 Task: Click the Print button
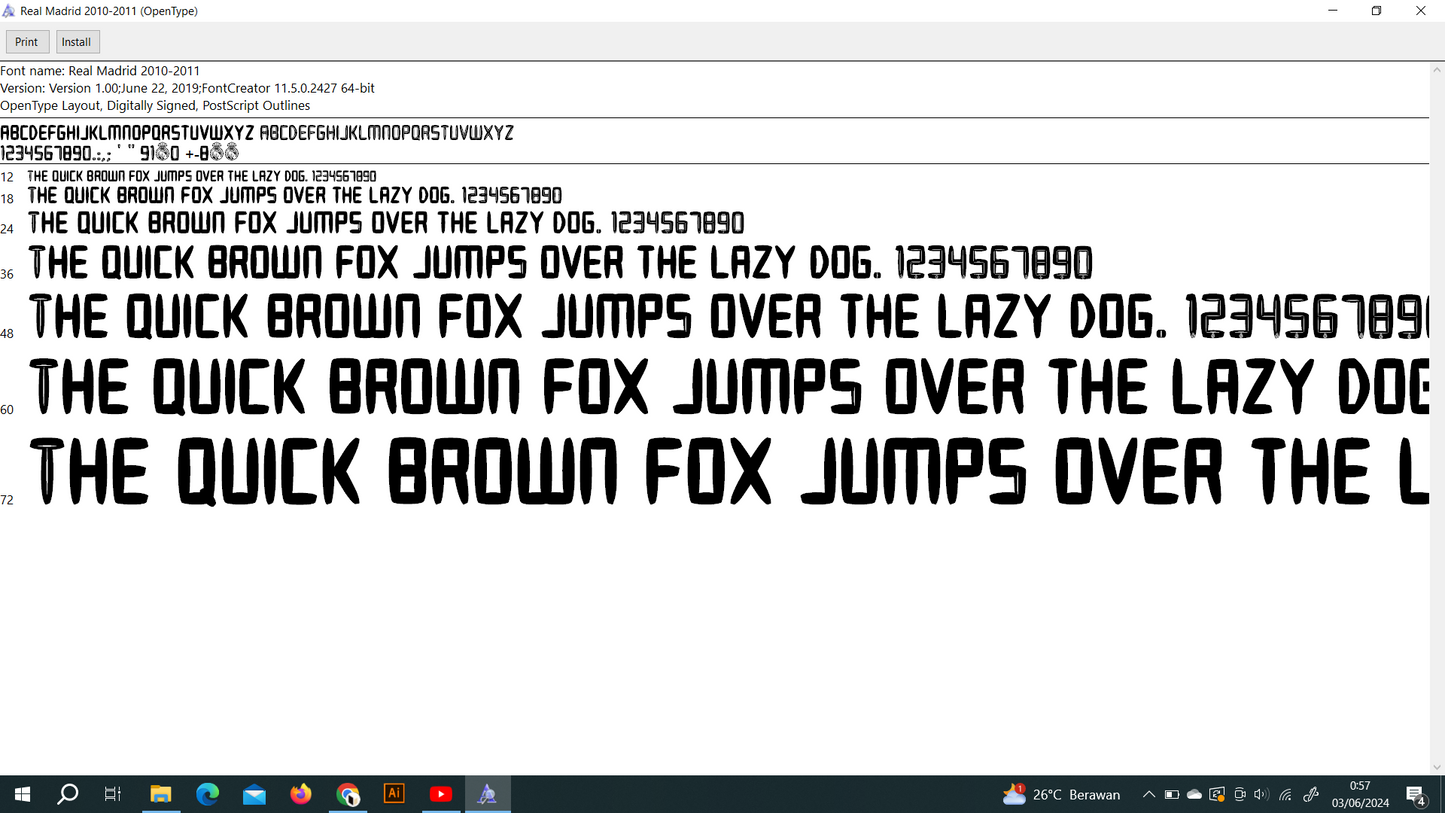27,42
